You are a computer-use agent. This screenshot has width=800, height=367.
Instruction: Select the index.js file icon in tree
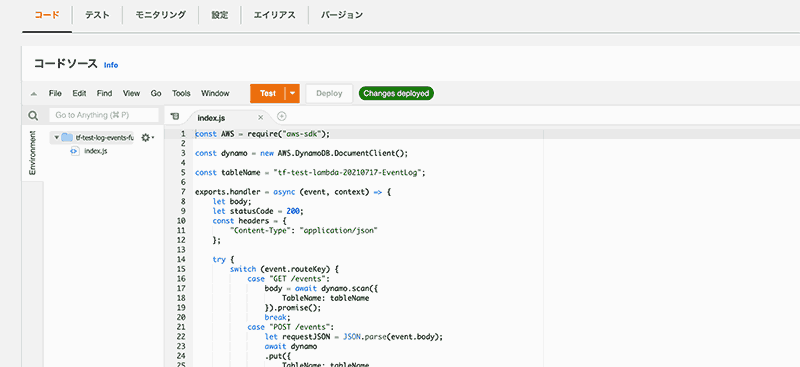74,151
